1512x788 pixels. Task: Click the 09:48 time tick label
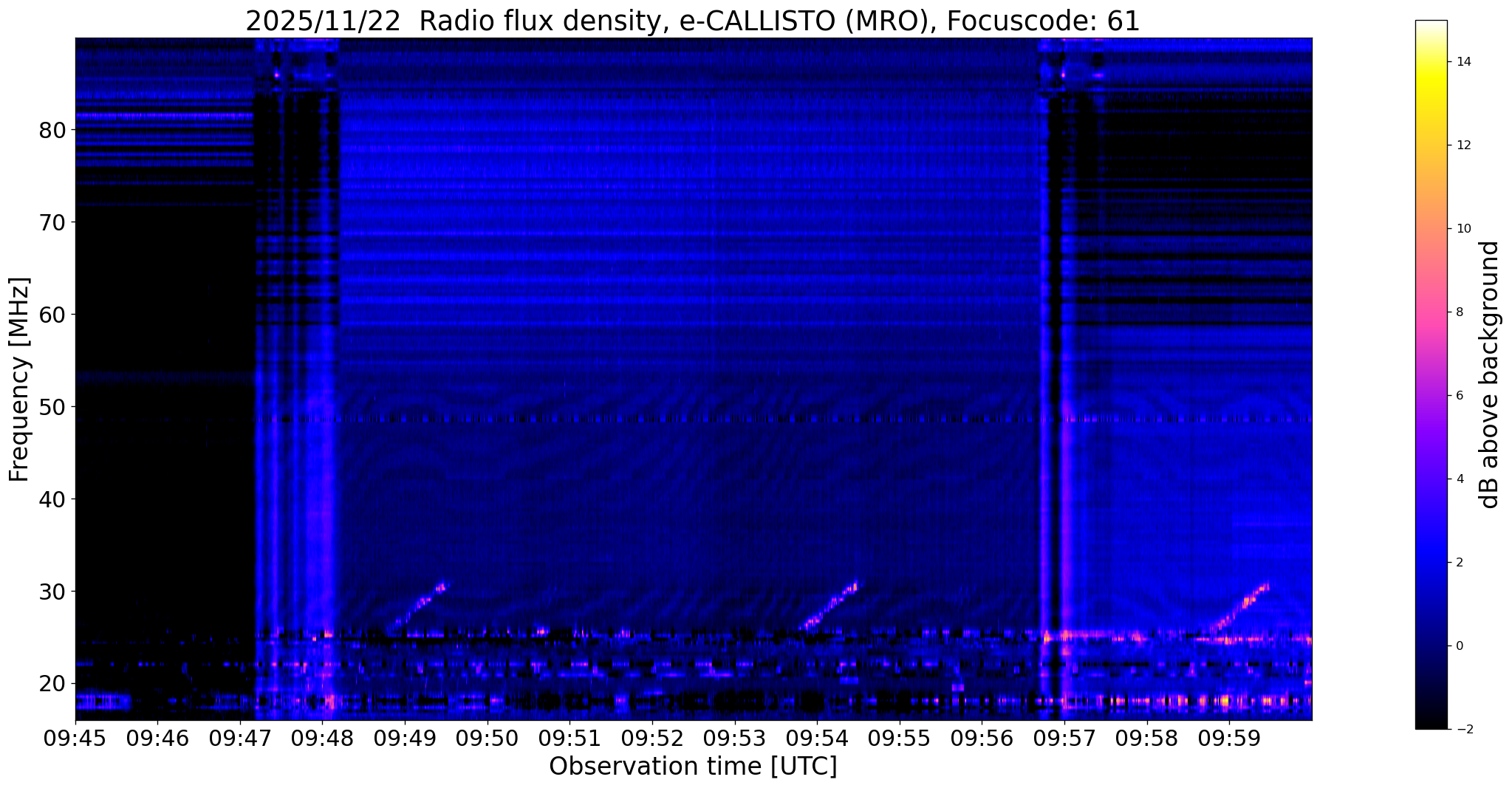(322, 737)
